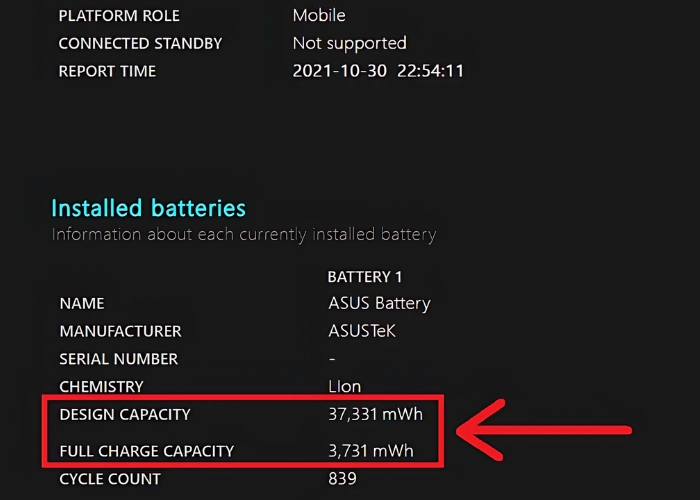Viewport: 700px width, 500px height.
Task: Click the Installed batteries heading
Action: pyautogui.click(x=148, y=208)
